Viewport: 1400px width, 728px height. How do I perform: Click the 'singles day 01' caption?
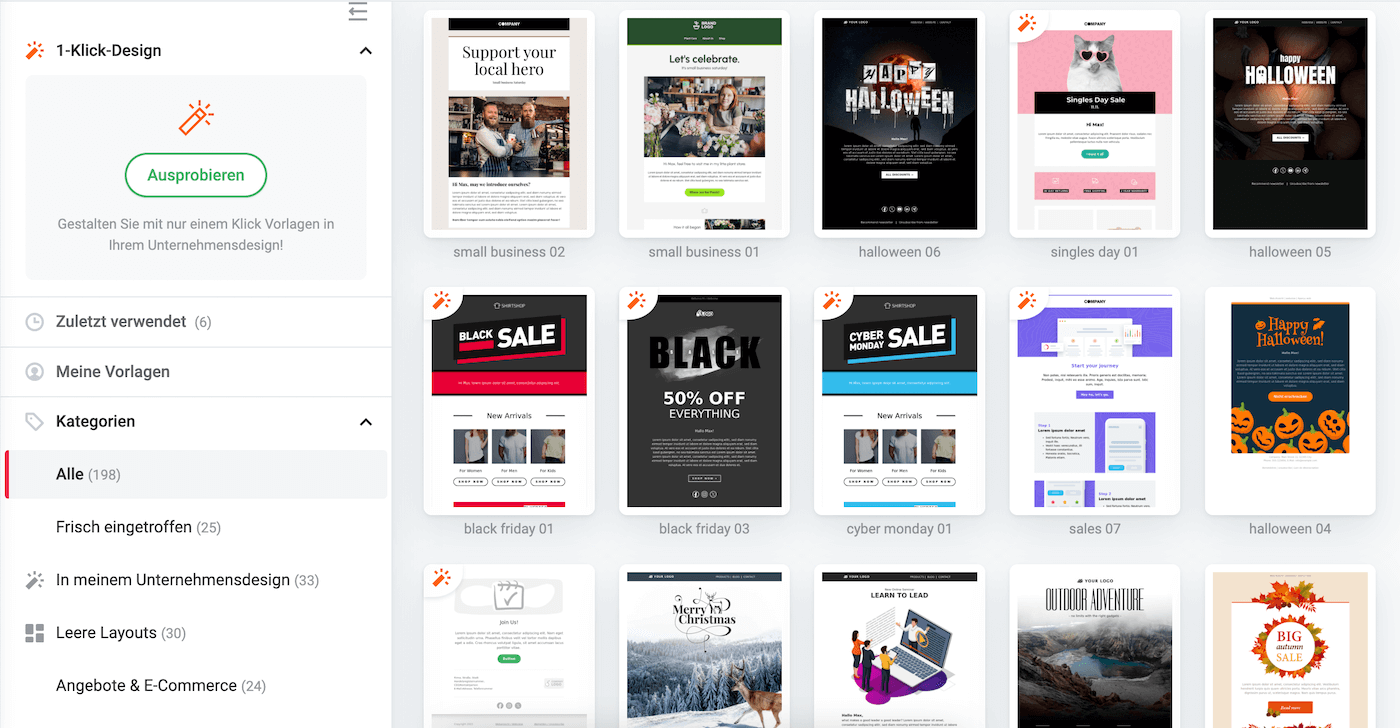1095,252
